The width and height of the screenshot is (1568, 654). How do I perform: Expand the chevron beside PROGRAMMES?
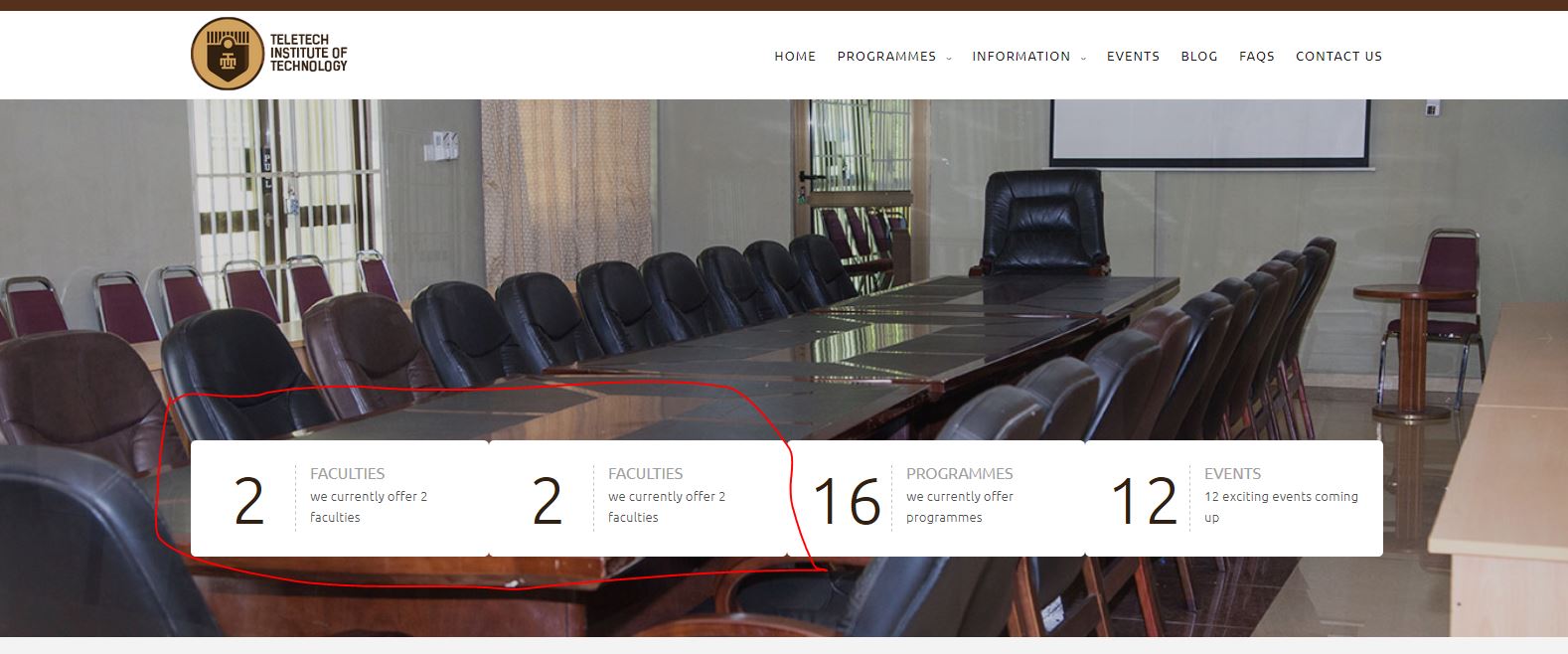tap(949, 58)
